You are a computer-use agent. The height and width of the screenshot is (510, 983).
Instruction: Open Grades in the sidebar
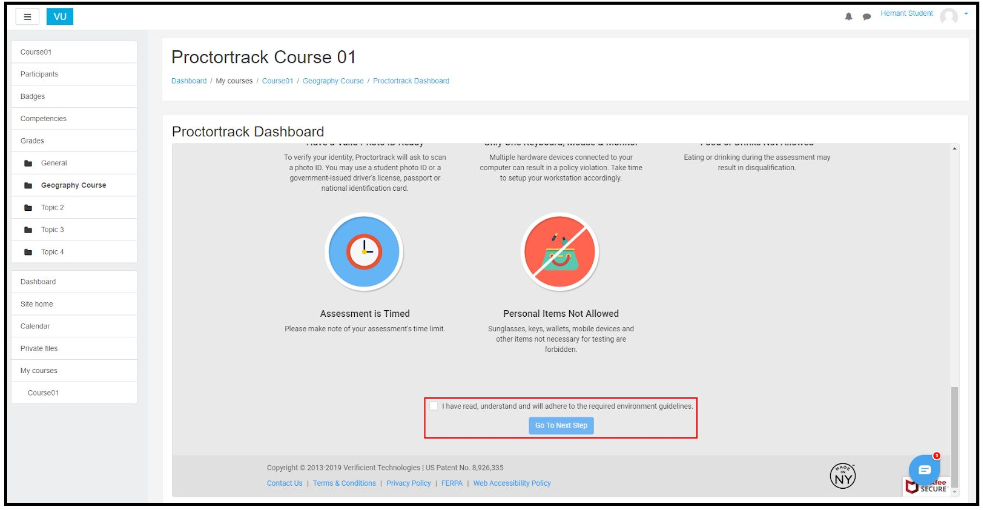74,141
